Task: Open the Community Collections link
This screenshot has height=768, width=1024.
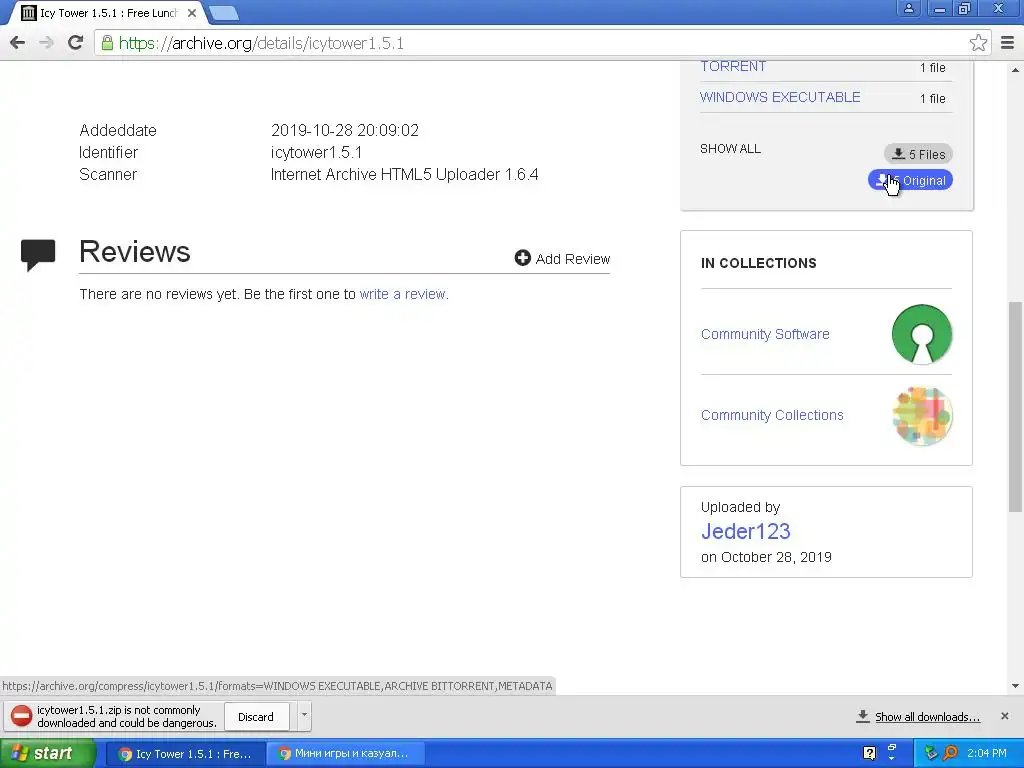Action: tap(772, 415)
